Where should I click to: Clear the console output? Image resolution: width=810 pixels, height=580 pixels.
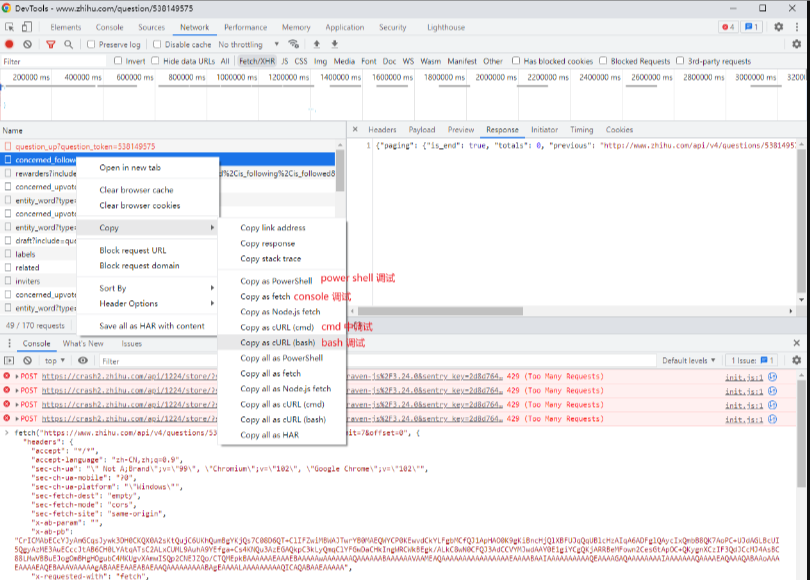click(x=27, y=360)
